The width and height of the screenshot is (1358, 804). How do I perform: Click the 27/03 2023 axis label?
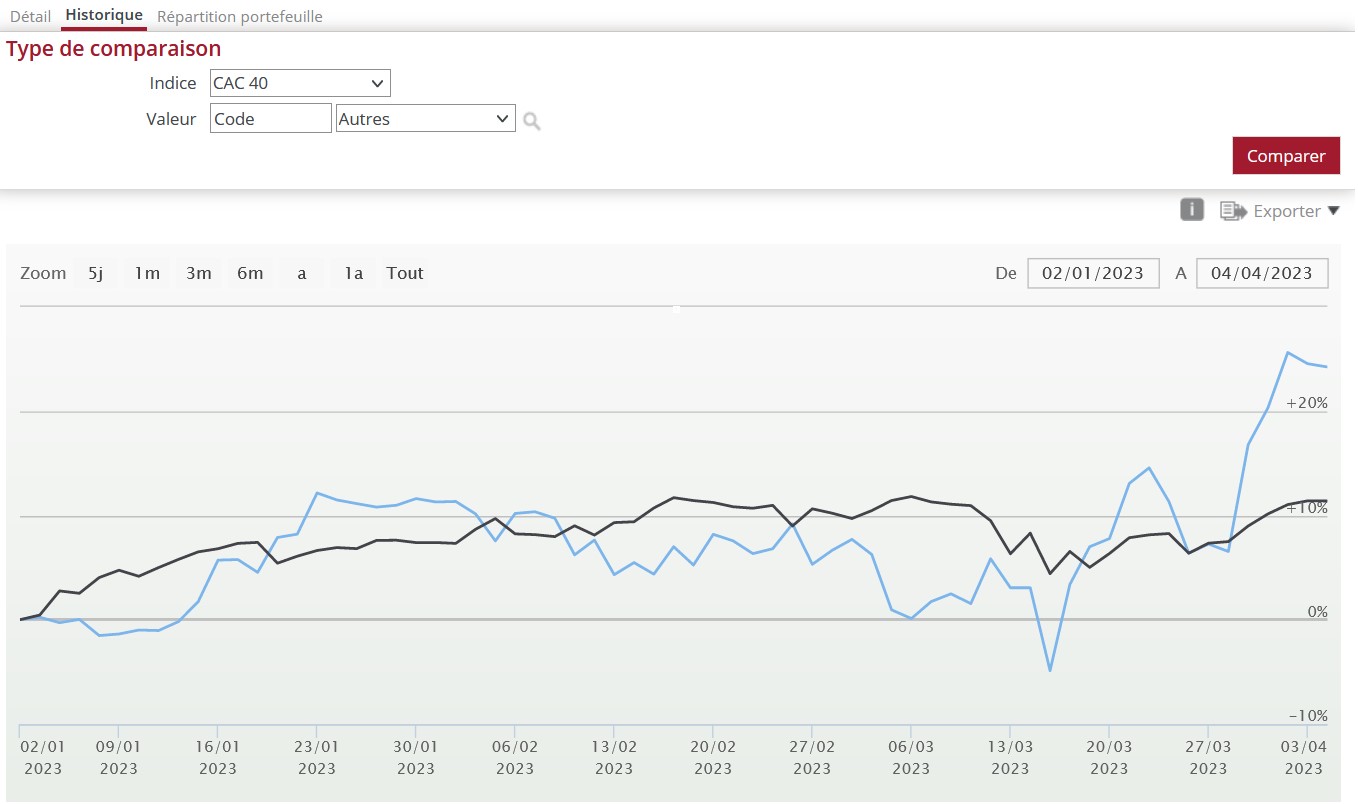coord(1208,757)
